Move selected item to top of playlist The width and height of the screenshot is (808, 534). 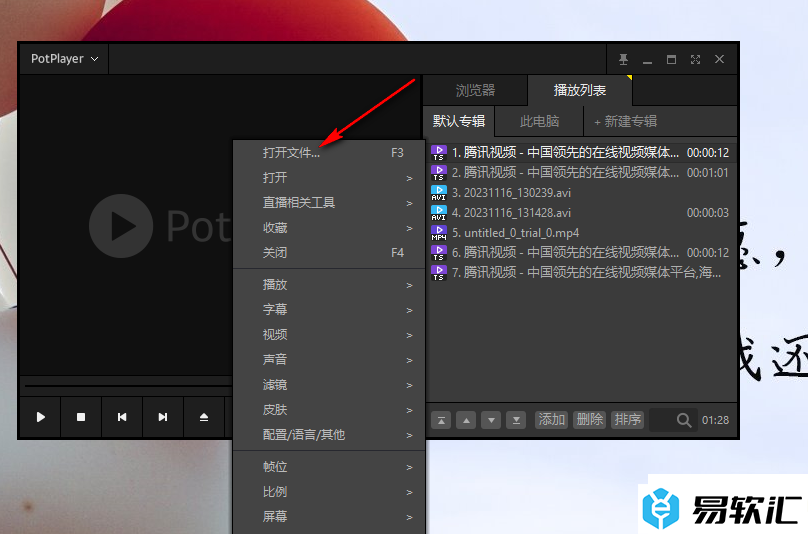(441, 420)
